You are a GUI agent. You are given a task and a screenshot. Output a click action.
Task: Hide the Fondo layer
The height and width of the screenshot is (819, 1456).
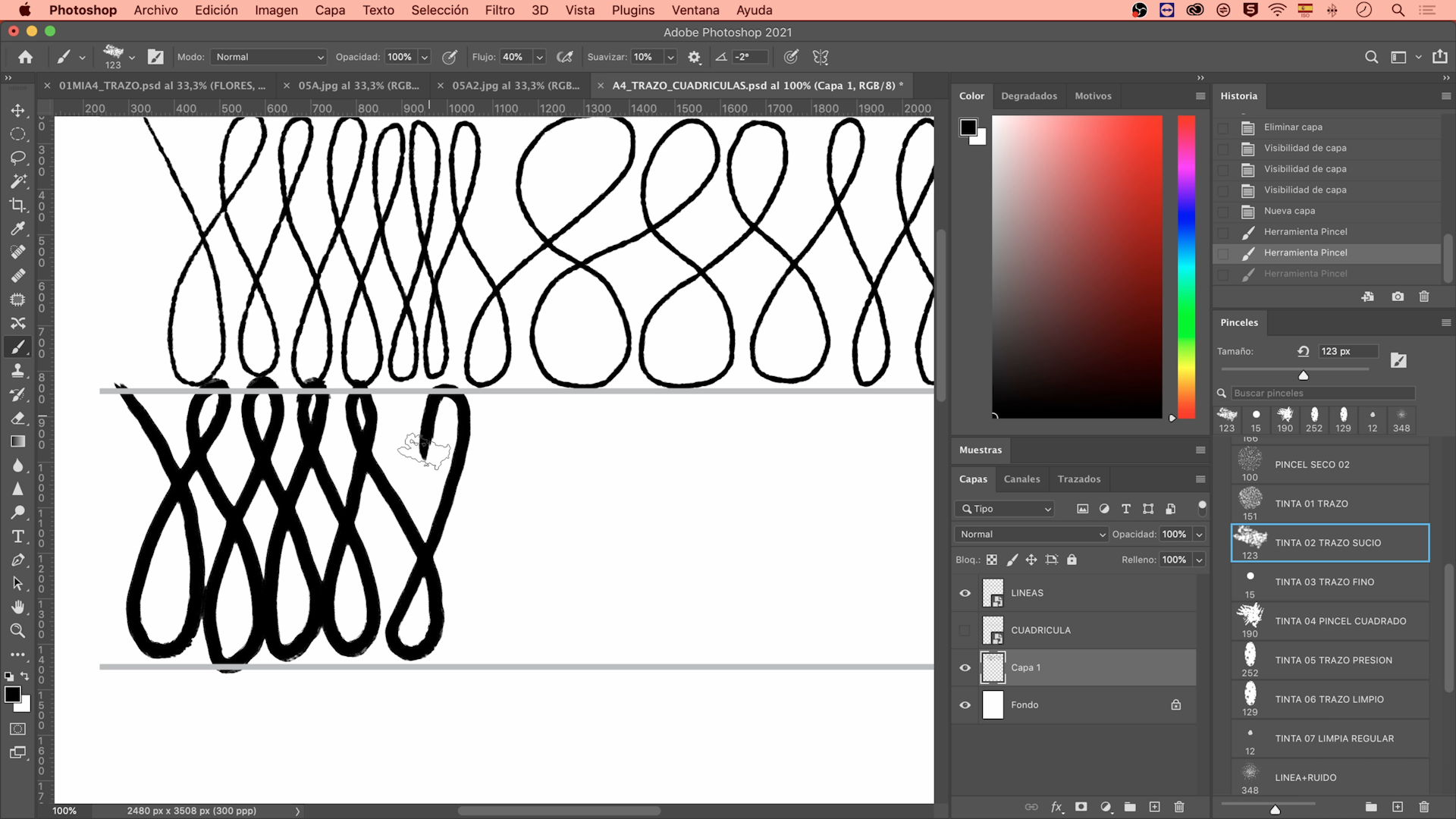click(965, 704)
